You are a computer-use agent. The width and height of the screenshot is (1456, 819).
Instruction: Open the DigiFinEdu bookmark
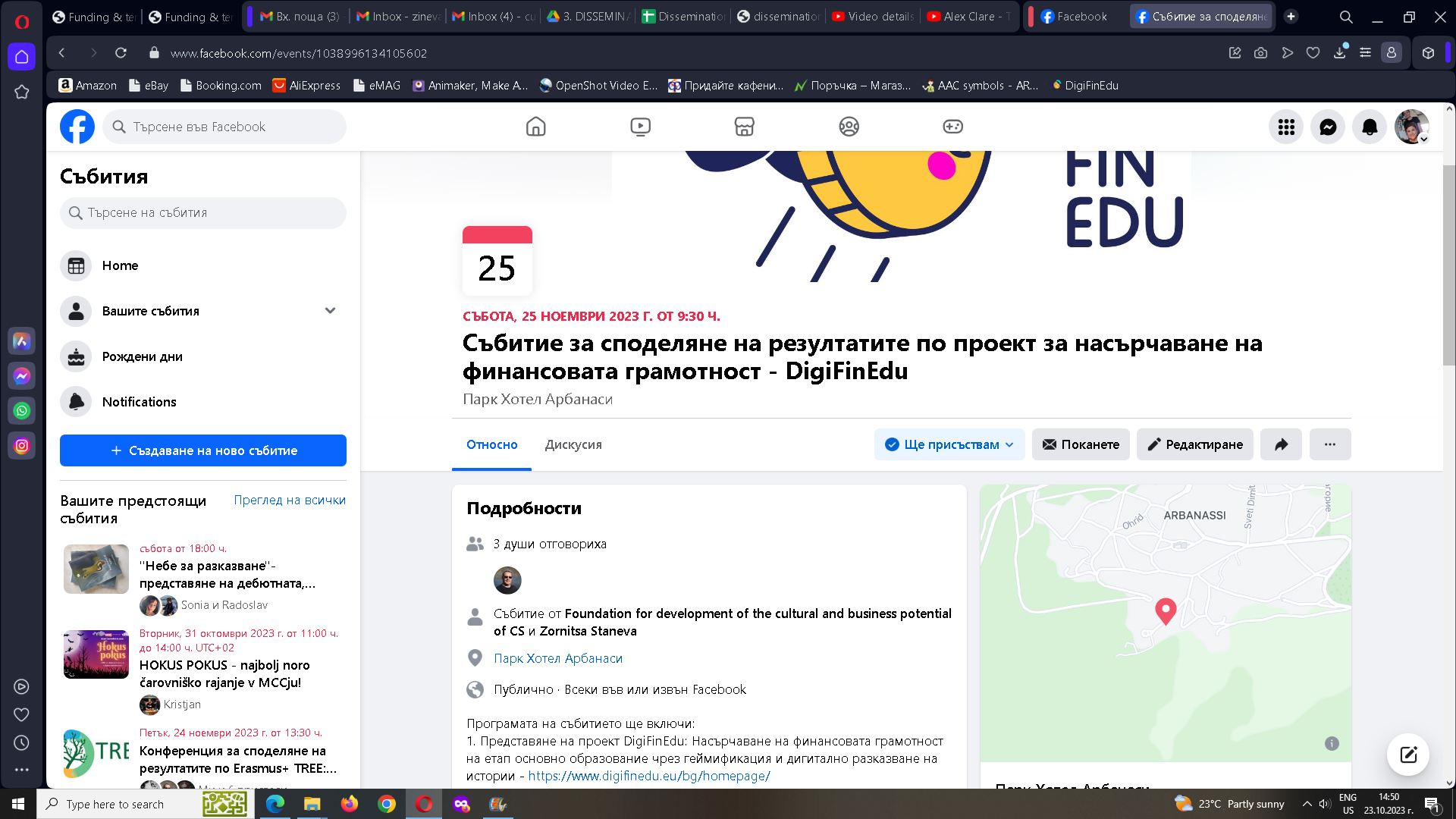pyautogui.click(x=1084, y=86)
